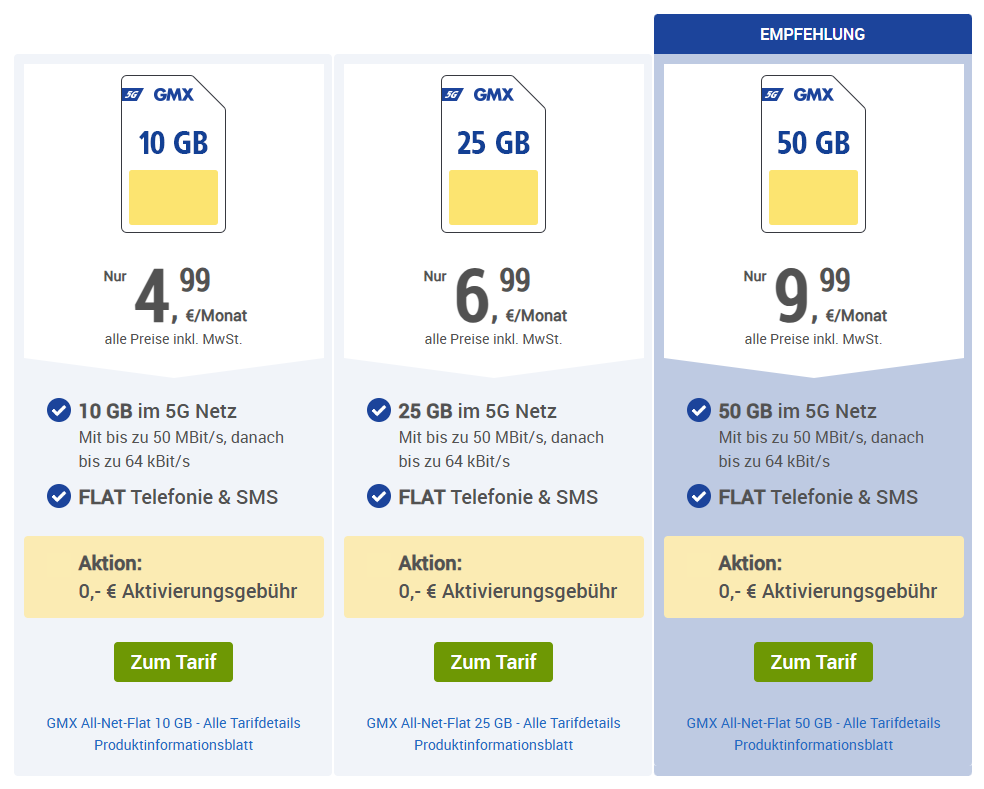This screenshot has width=984, height=789.
Task: Click the 25 GB SIM card image
Action: tap(493, 154)
